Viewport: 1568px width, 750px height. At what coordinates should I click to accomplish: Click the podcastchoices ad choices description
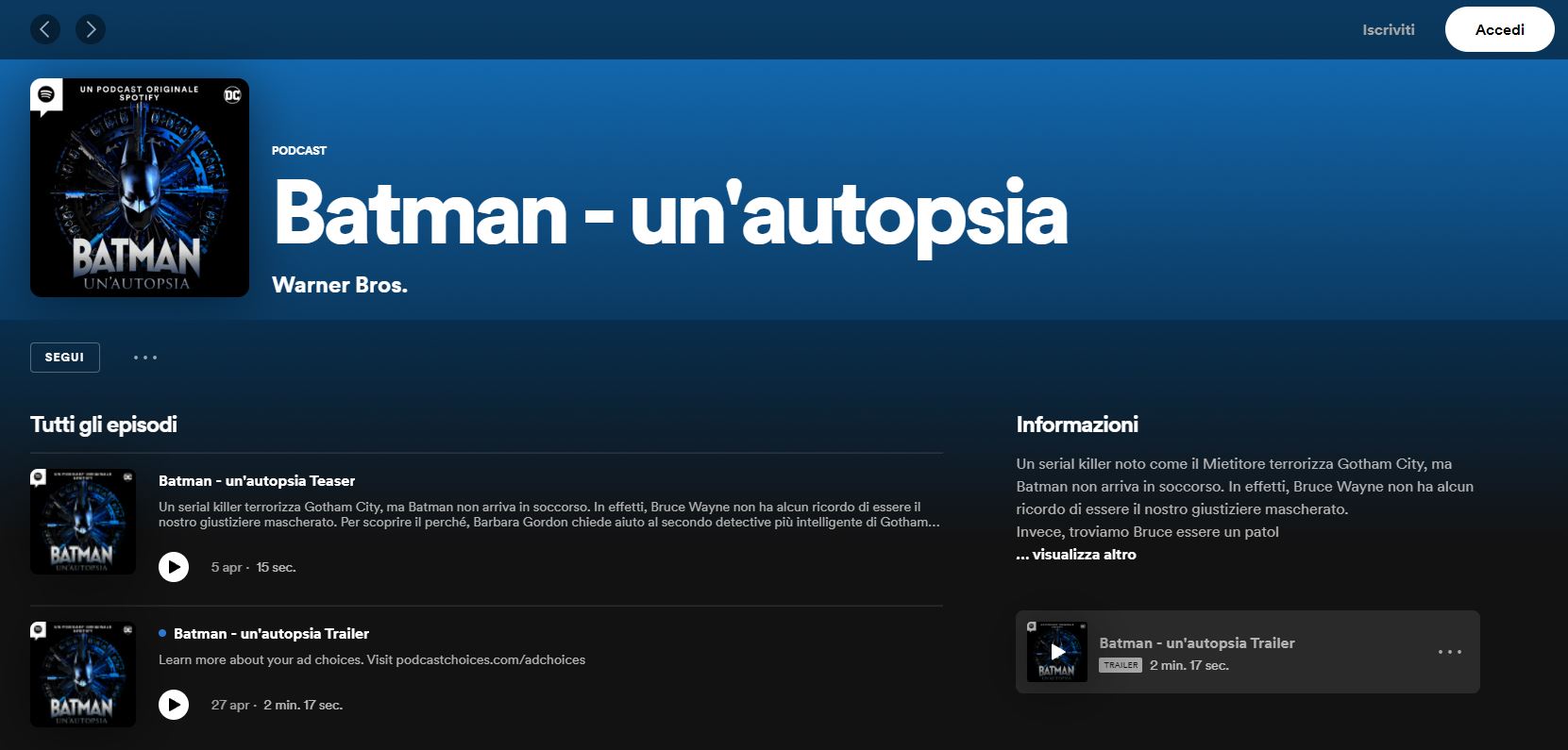click(372, 659)
